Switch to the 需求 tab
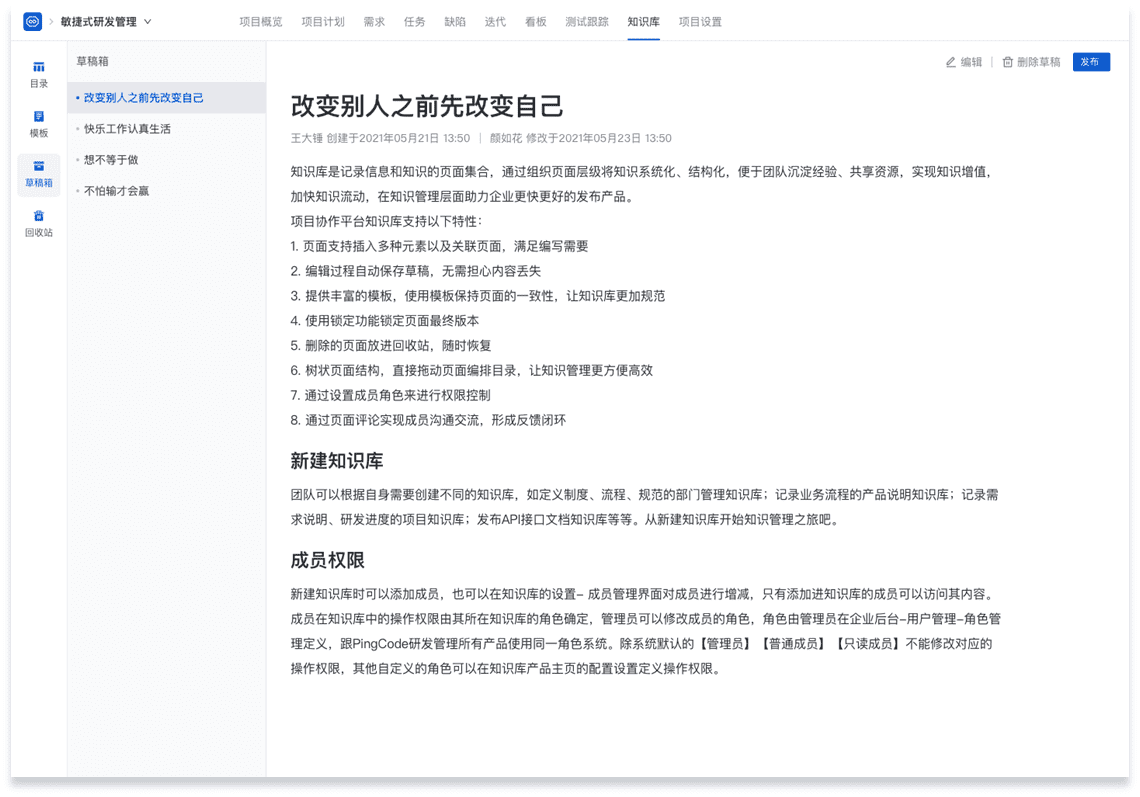The width and height of the screenshot is (1140, 797). pos(374,22)
